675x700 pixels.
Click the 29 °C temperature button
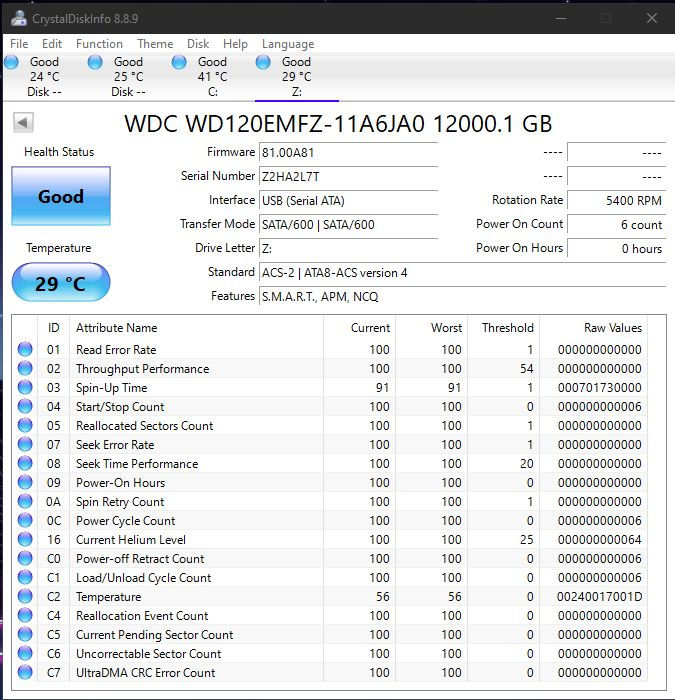pos(61,283)
